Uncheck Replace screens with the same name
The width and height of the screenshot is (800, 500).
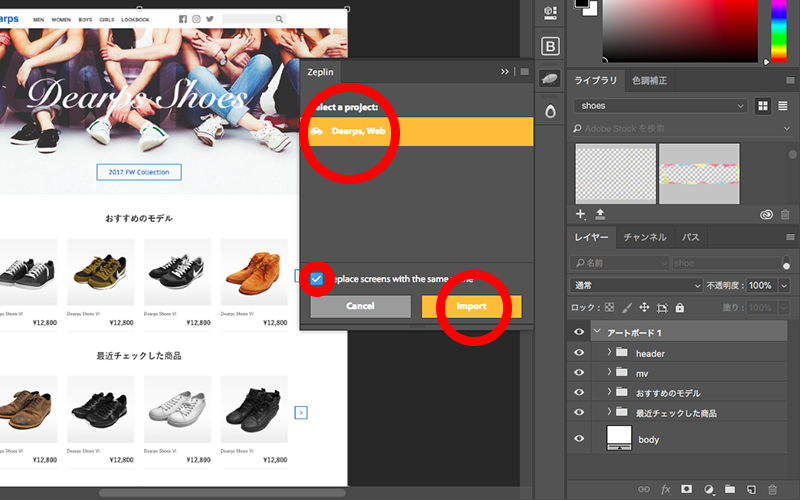[316, 279]
